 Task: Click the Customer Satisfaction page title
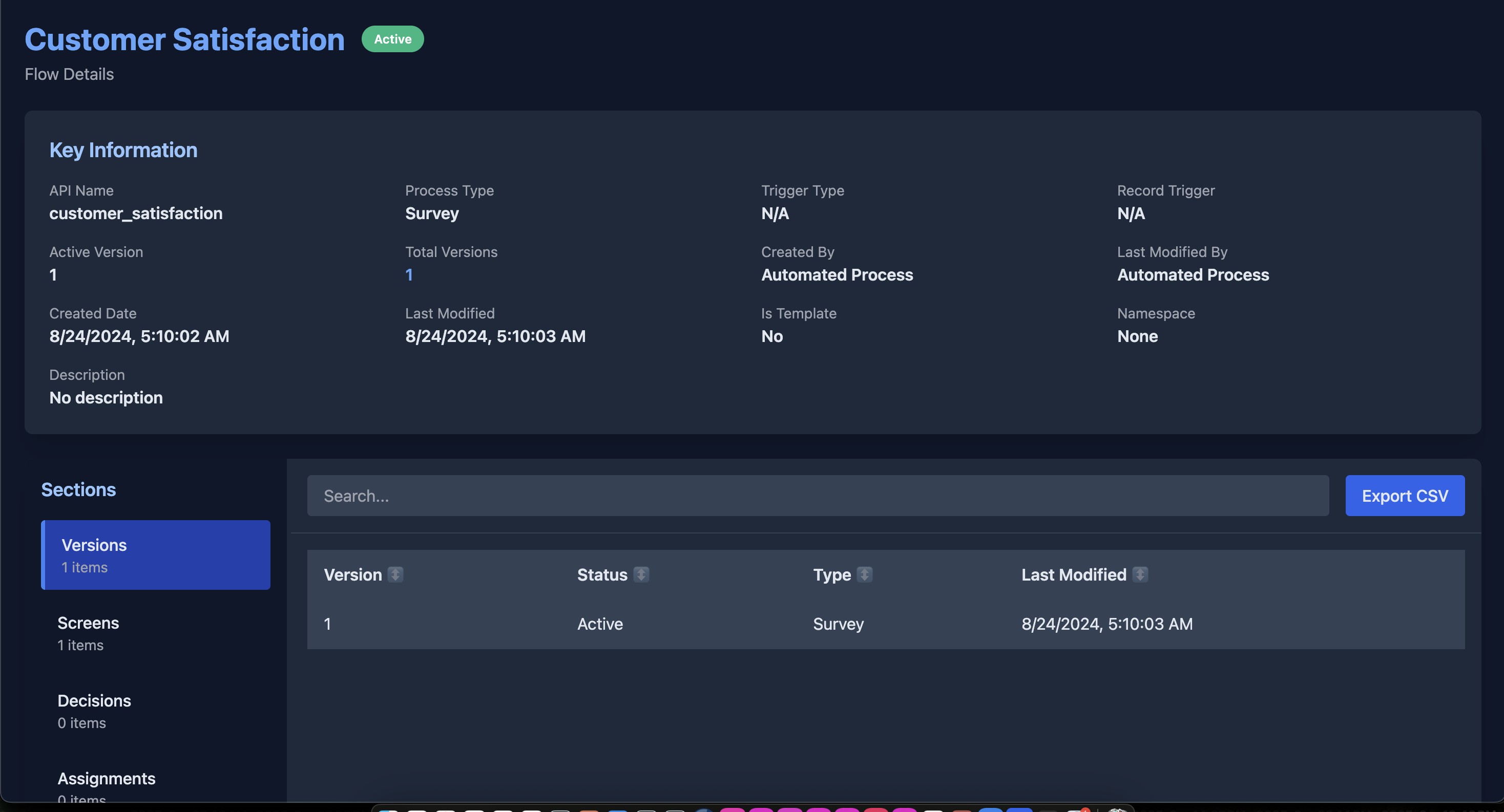tap(184, 39)
